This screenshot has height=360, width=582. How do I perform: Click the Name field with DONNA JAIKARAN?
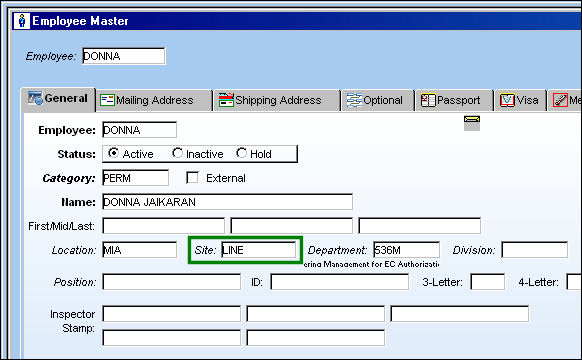point(228,202)
